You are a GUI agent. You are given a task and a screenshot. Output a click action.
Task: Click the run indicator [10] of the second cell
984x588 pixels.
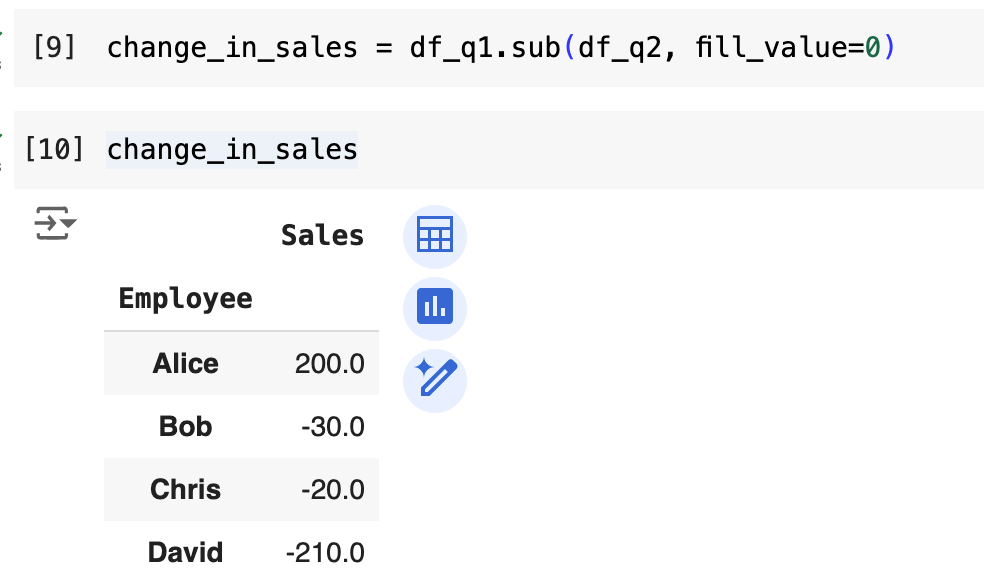click(x=53, y=149)
